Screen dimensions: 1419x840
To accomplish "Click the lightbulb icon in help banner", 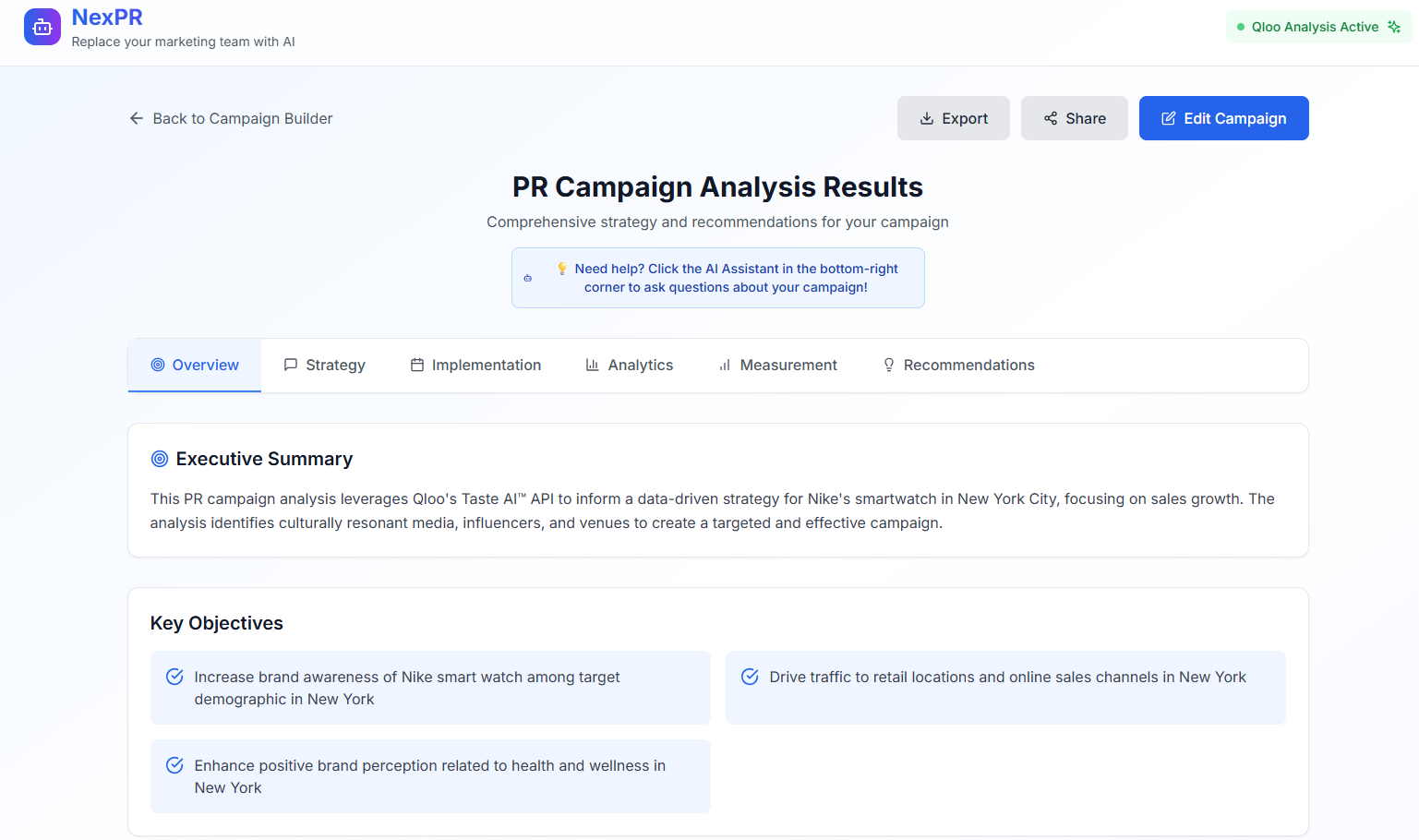I will click(x=562, y=269).
